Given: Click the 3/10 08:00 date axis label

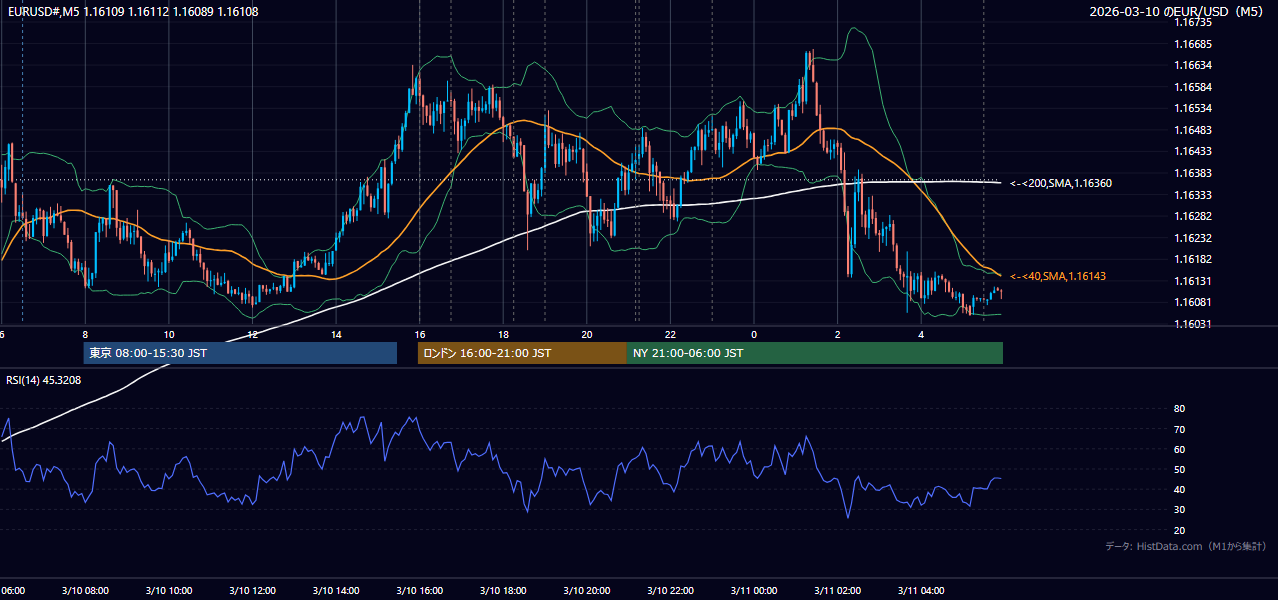Looking at the screenshot, I should [85, 591].
